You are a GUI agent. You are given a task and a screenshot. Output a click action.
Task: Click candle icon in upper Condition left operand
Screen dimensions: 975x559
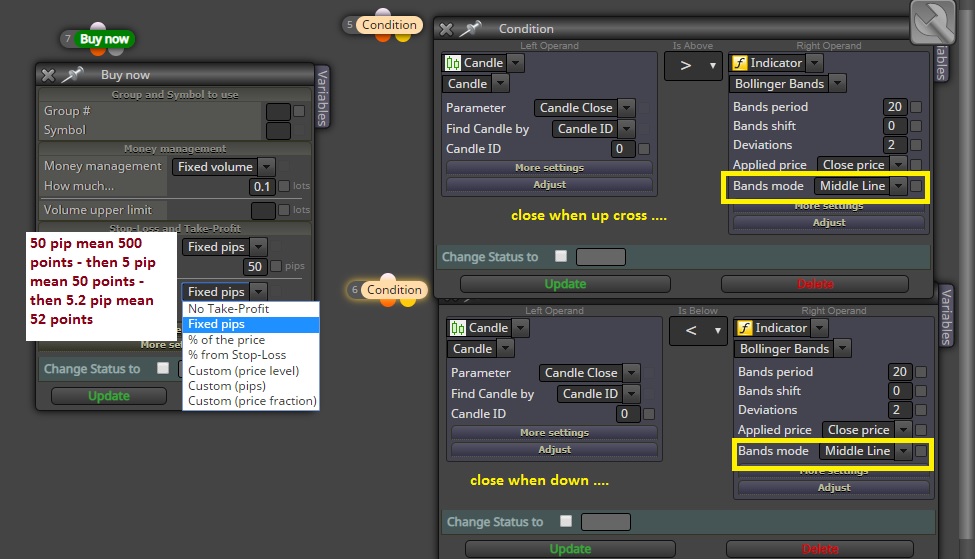(453, 63)
